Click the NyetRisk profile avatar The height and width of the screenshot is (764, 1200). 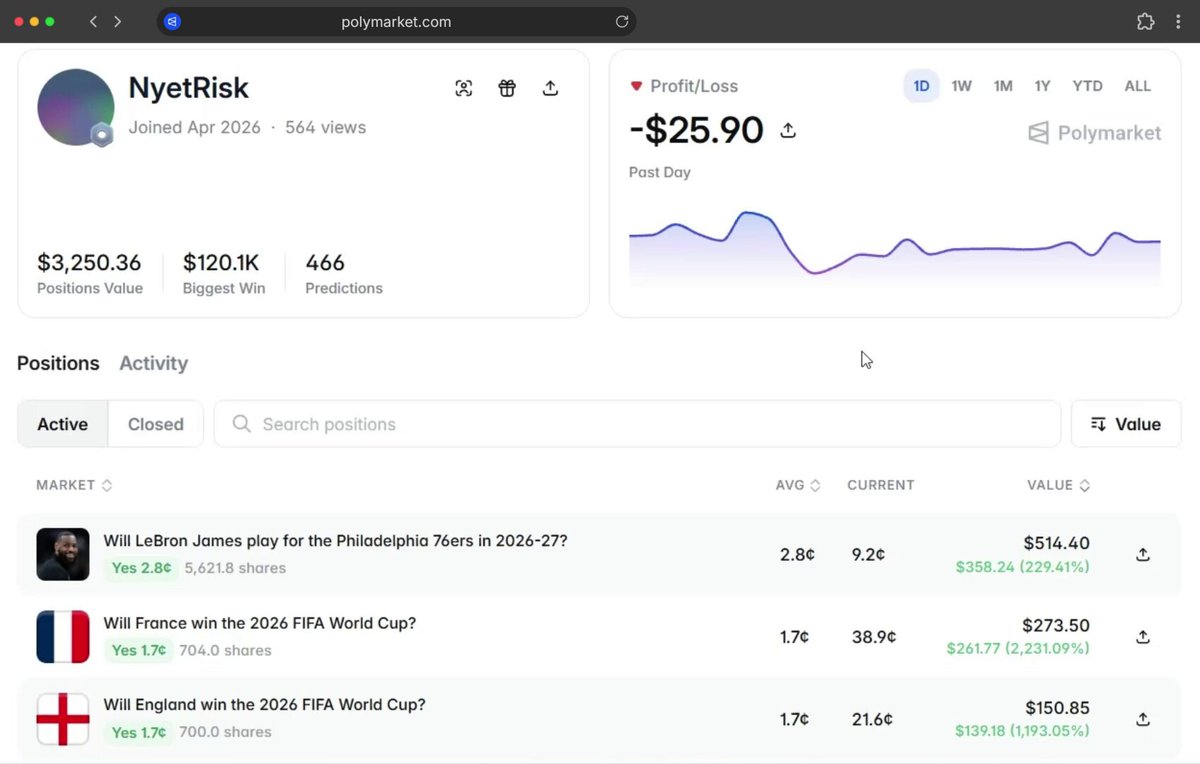pyautogui.click(x=75, y=107)
